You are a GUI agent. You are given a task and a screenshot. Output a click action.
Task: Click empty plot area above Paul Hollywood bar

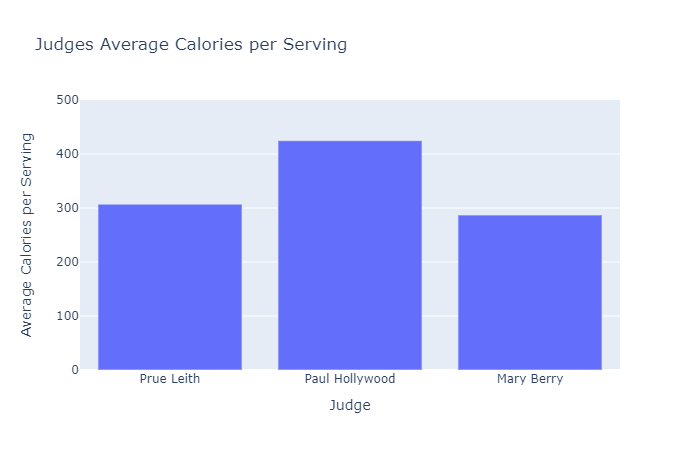coord(350,120)
